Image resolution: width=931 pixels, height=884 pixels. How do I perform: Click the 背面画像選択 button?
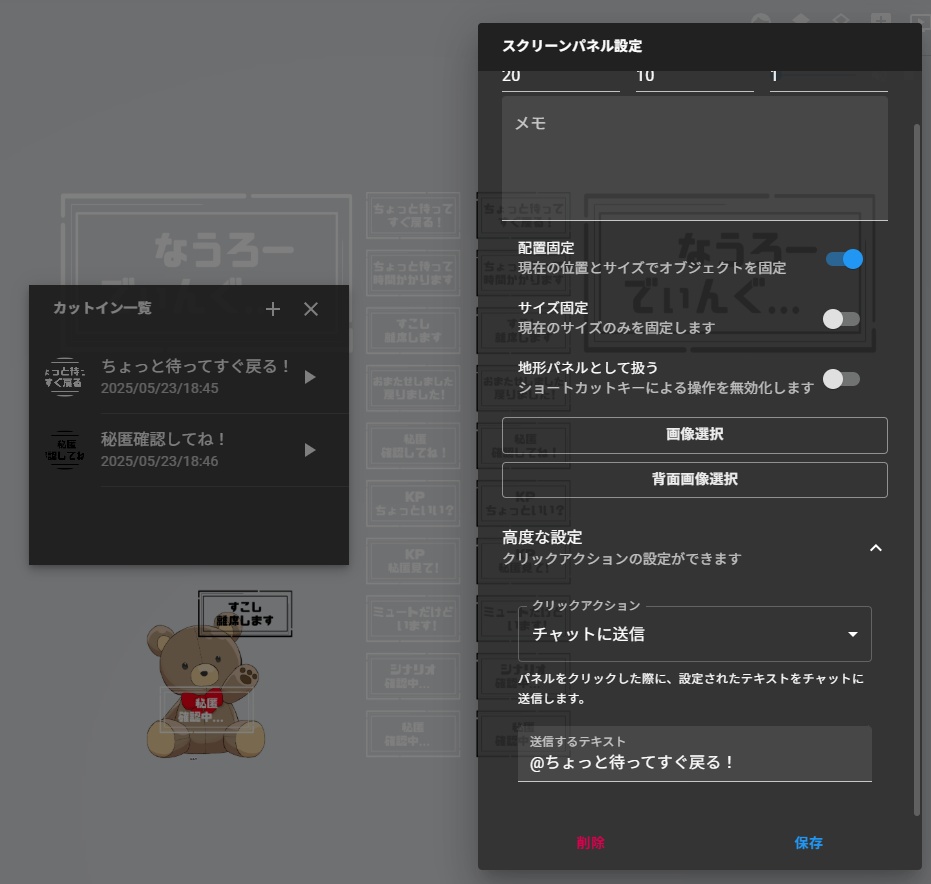coord(694,479)
